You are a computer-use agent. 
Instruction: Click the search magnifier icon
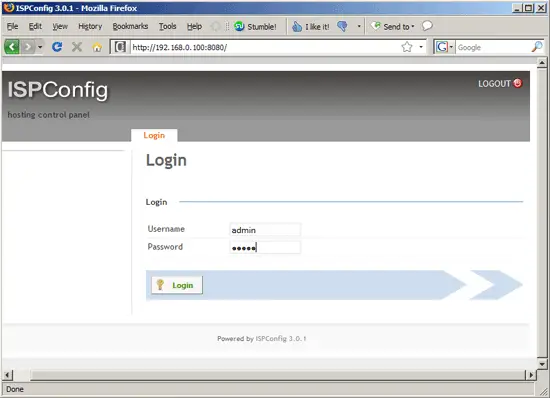(537, 47)
